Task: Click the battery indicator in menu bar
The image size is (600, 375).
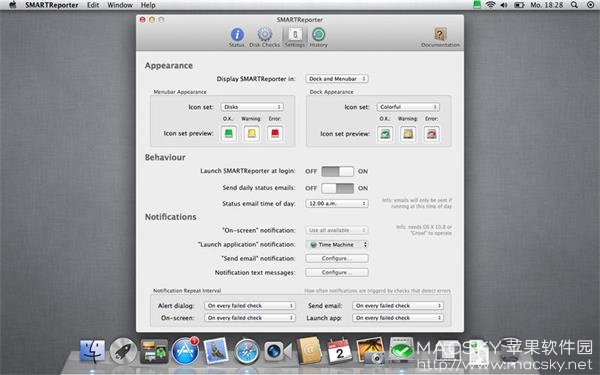Action: coord(519,5)
